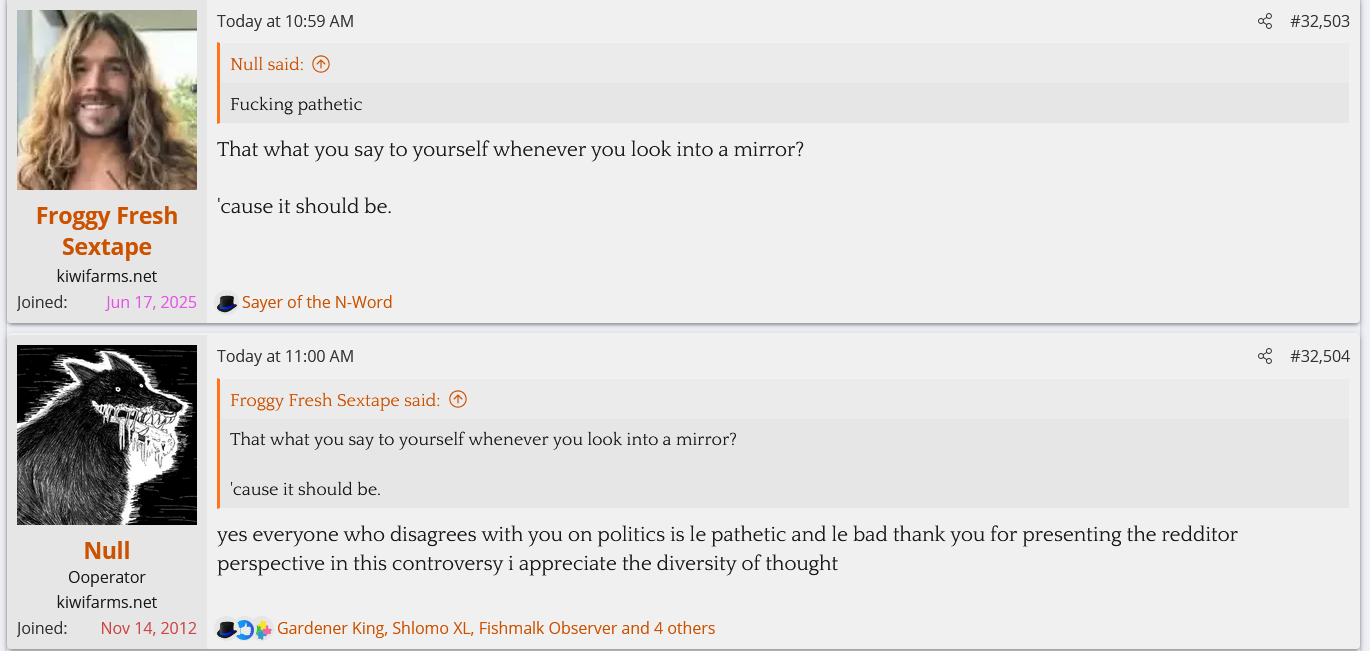Click "Today at 10:59 AM" timestamp

(x=285, y=21)
